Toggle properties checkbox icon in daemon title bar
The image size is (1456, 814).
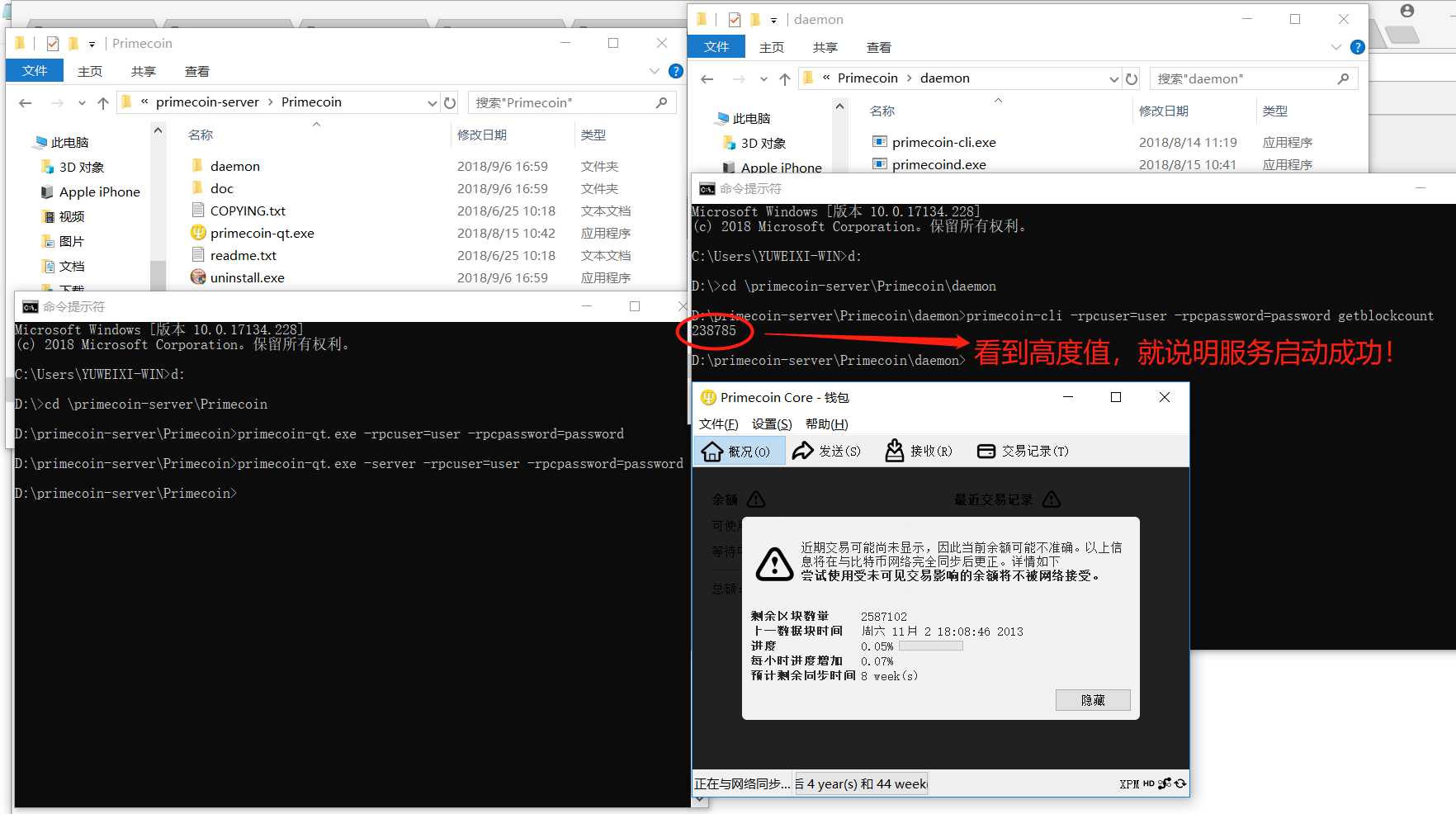735,20
